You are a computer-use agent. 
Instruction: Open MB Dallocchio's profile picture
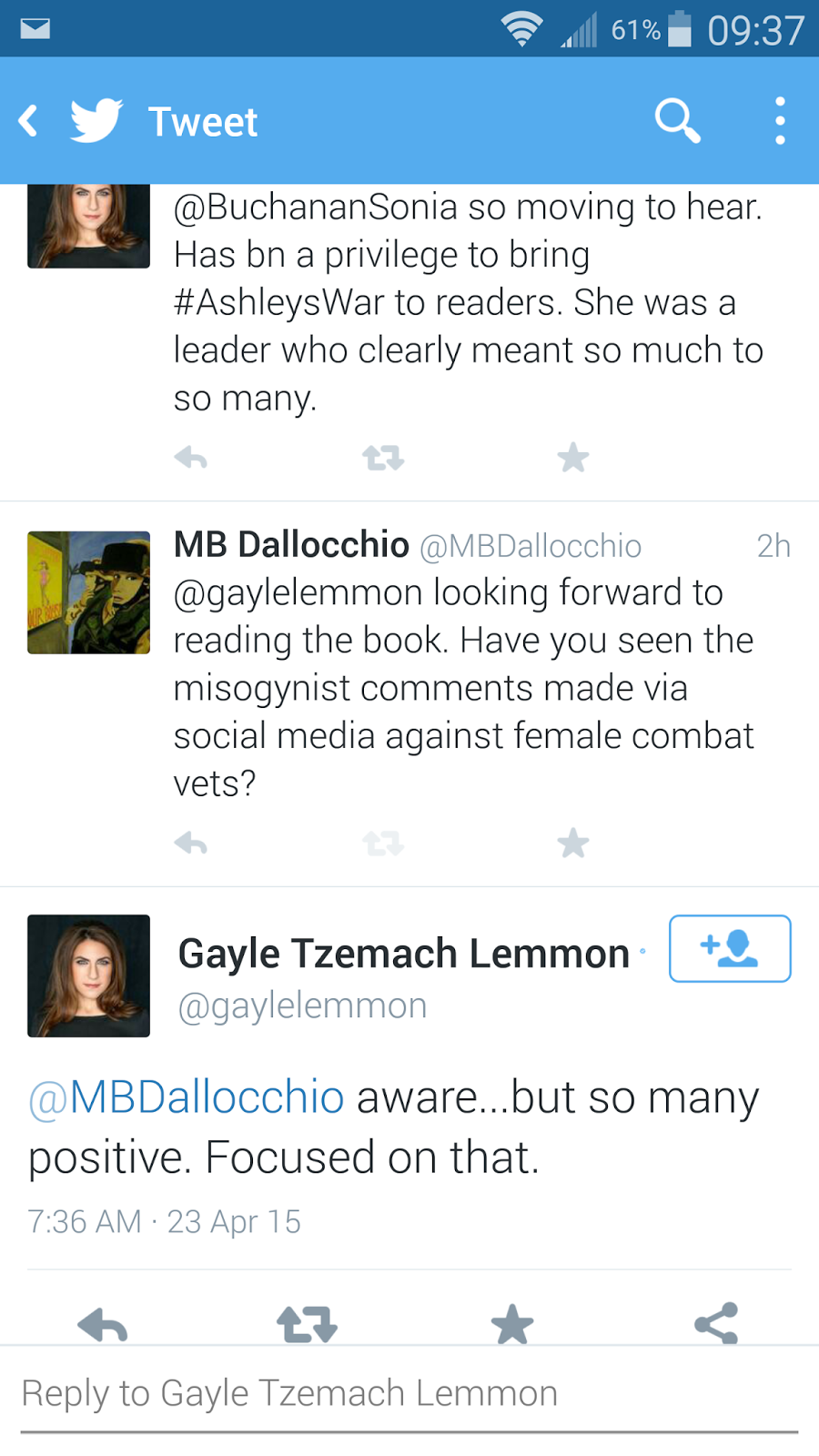click(88, 592)
